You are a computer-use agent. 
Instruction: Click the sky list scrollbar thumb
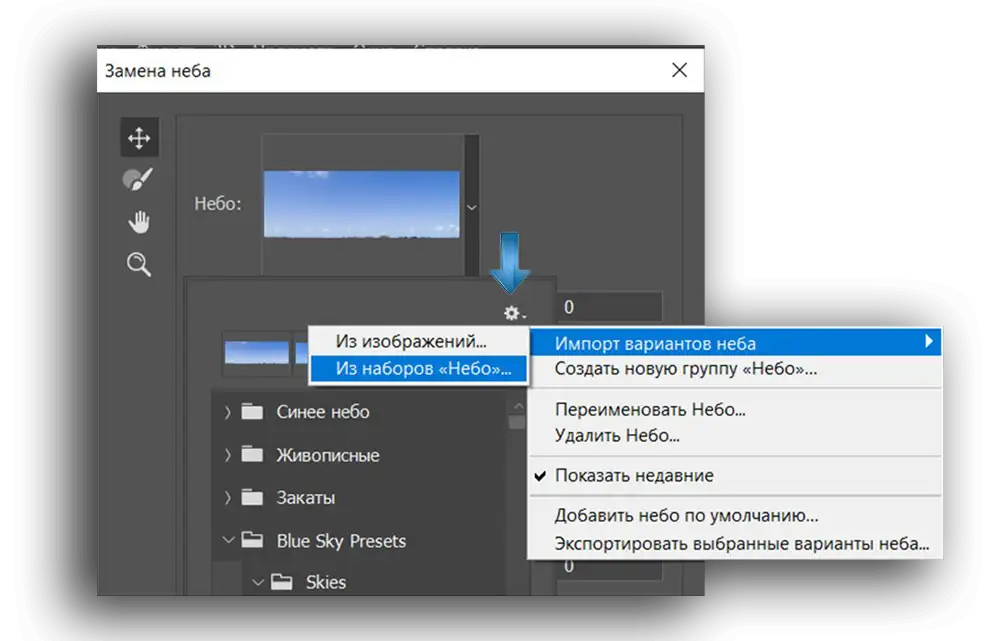click(517, 422)
